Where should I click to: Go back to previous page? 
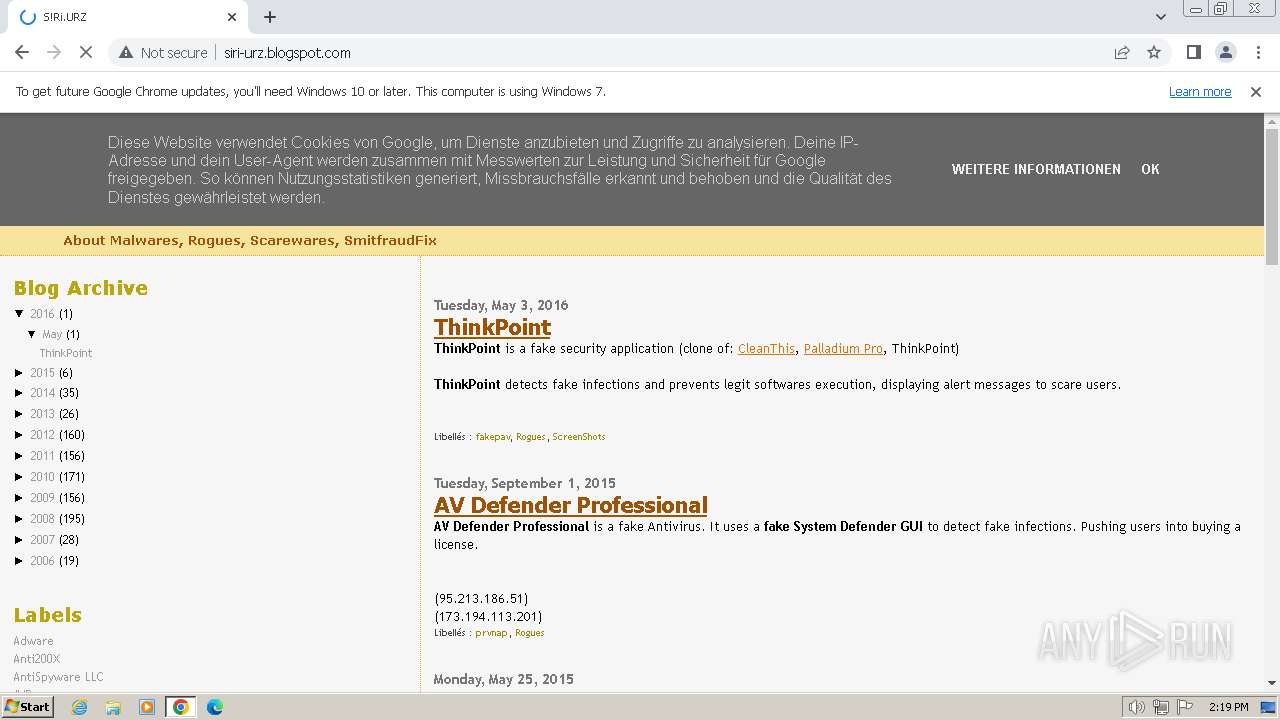coord(22,52)
